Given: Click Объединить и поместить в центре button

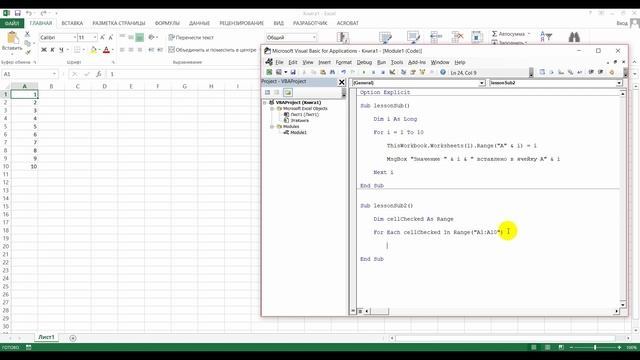Looking at the screenshot, I should pyautogui.click(x=212, y=50).
